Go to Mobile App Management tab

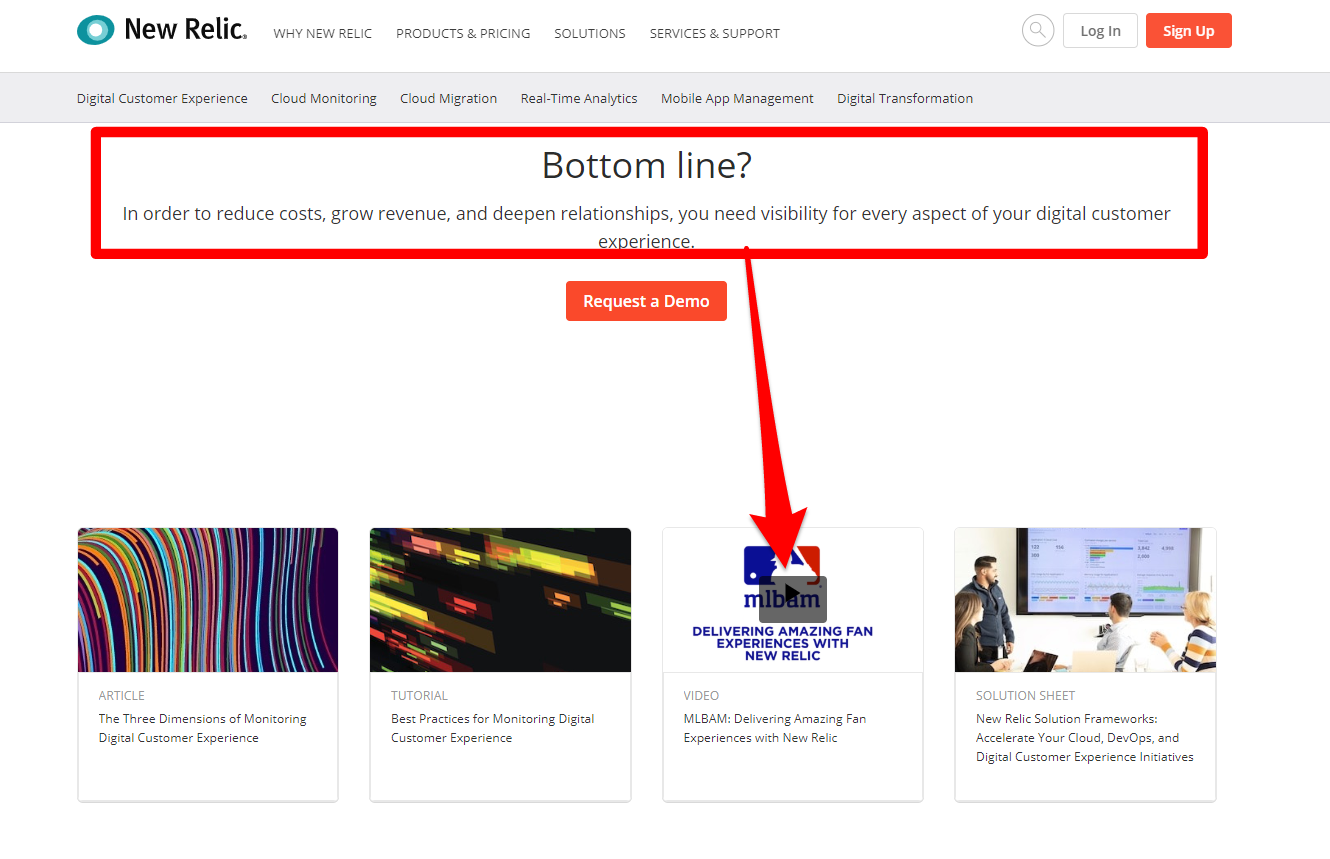point(737,98)
